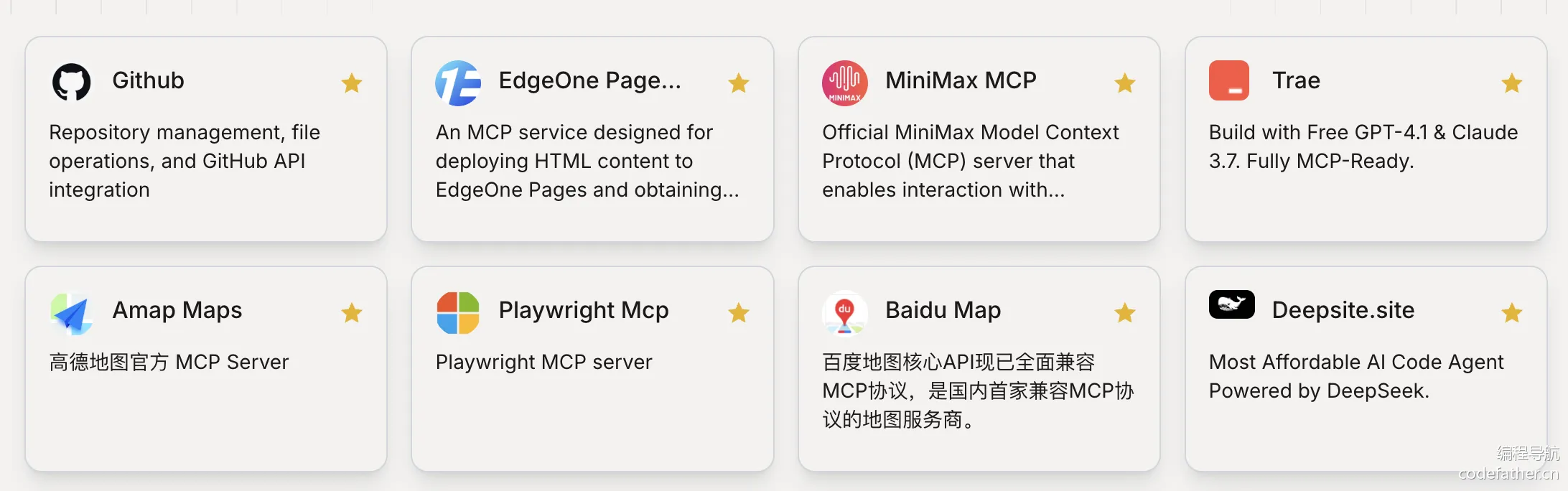Click the MiniMax MCP logo icon
This screenshot has width=1568, height=491.
click(x=845, y=83)
